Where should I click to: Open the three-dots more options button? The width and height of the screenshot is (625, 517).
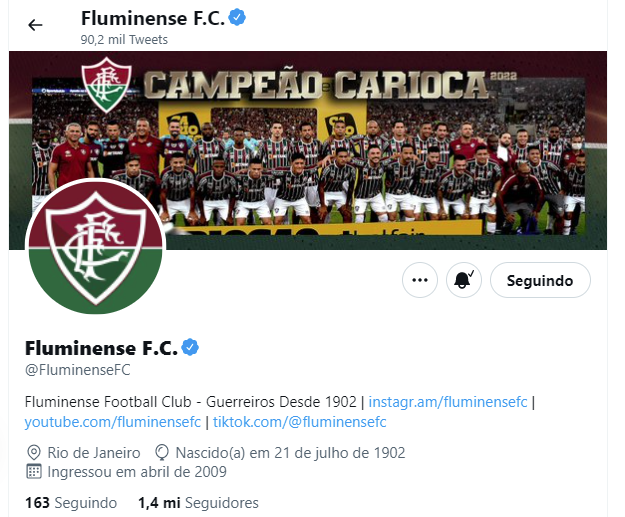point(420,280)
